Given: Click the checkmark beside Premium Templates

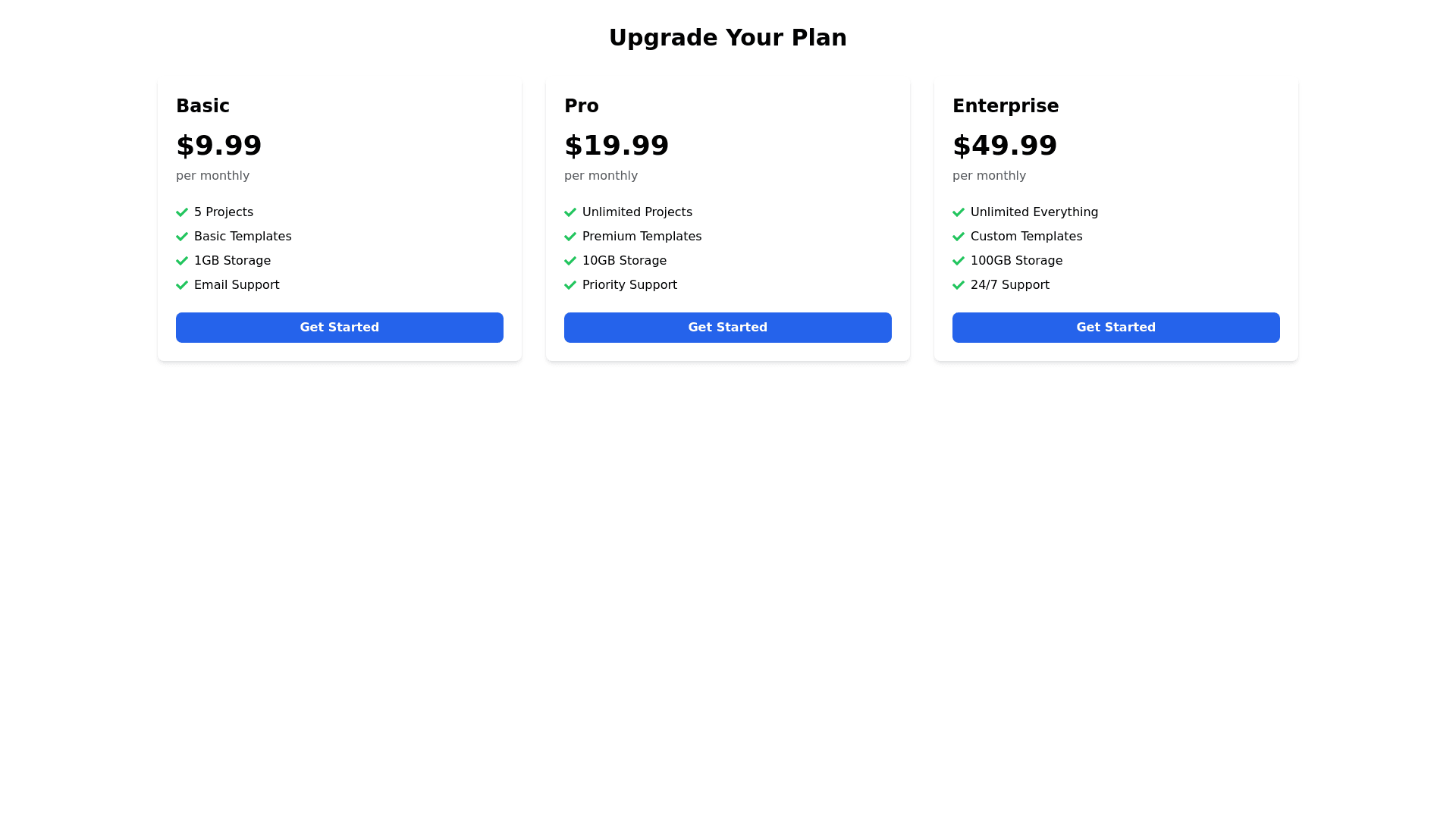Looking at the screenshot, I should point(570,237).
